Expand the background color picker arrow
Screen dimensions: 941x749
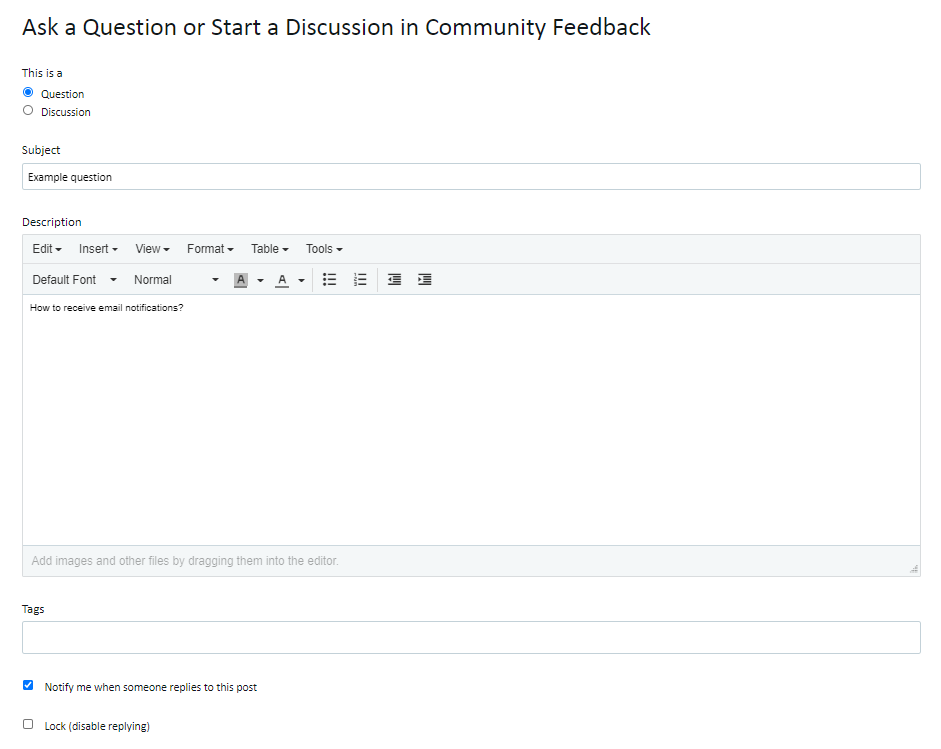pos(260,280)
